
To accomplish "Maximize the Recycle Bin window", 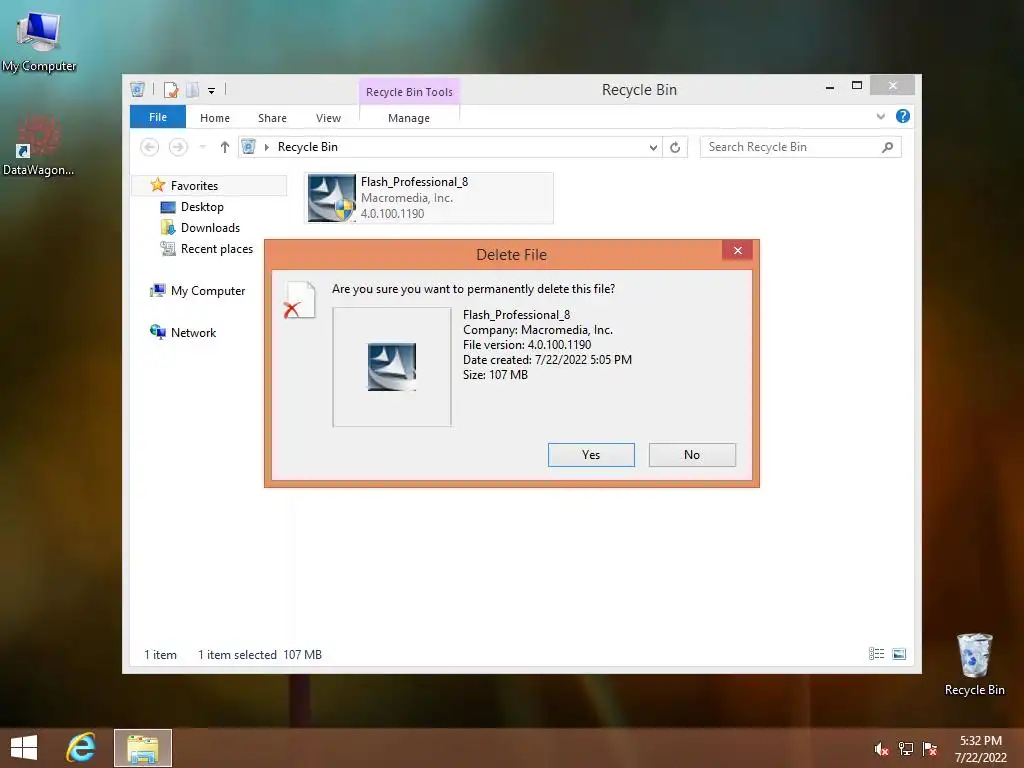I will click(x=857, y=86).
